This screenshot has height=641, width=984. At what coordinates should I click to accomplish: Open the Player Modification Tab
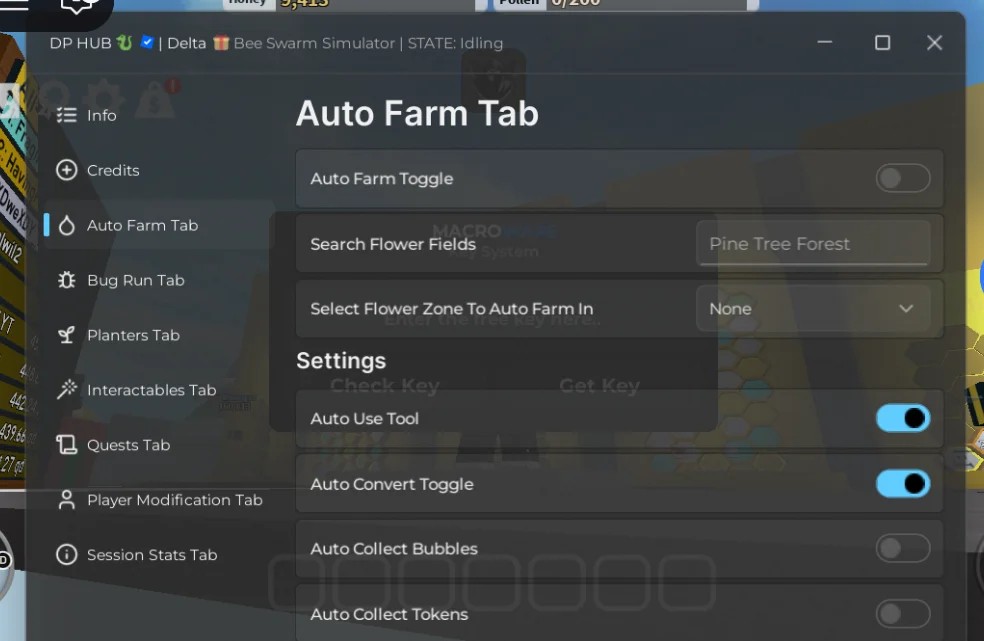click(159, 500)
